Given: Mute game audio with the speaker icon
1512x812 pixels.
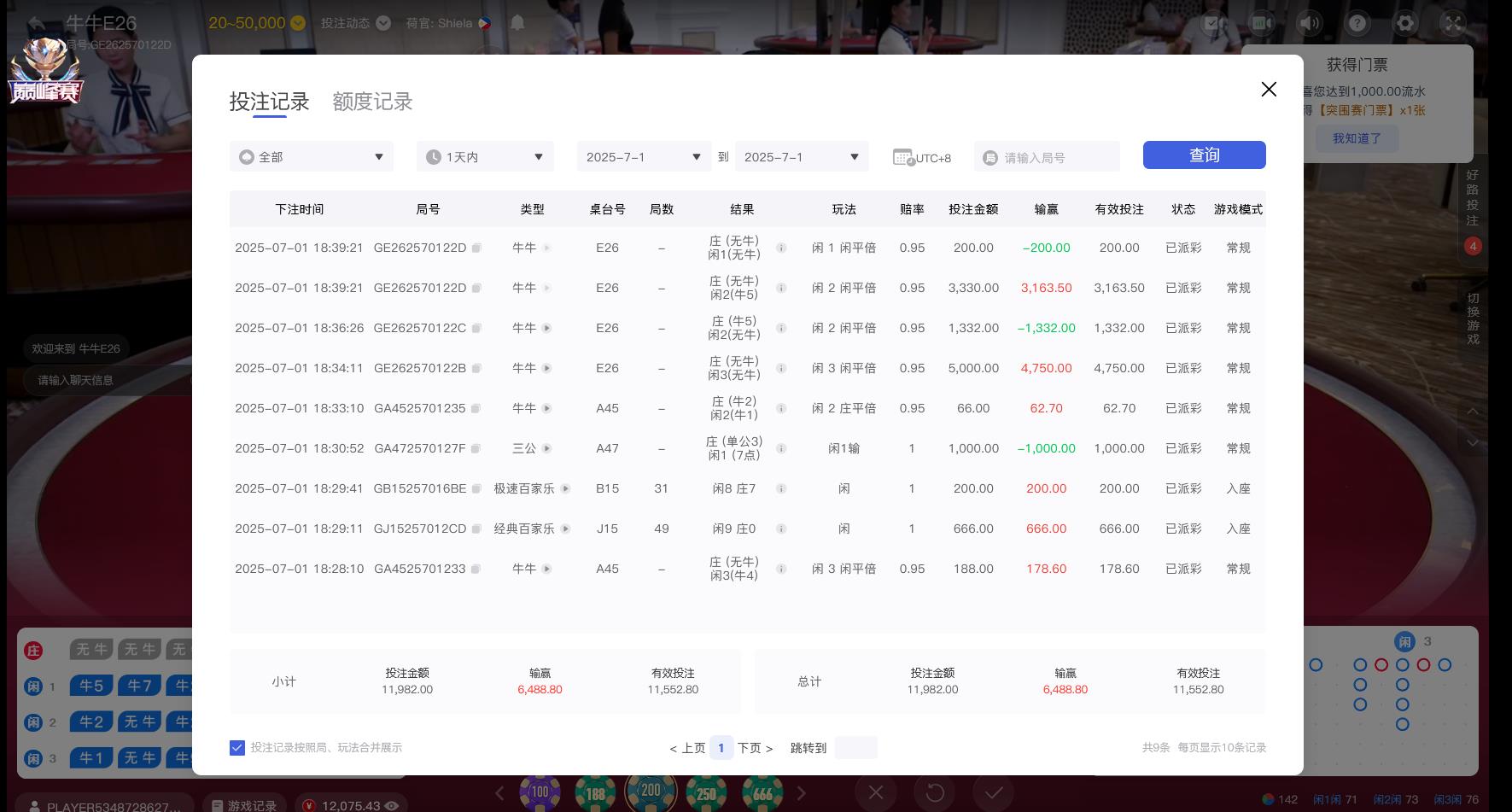Looking at the screenshot, I should coord(1310,23).
